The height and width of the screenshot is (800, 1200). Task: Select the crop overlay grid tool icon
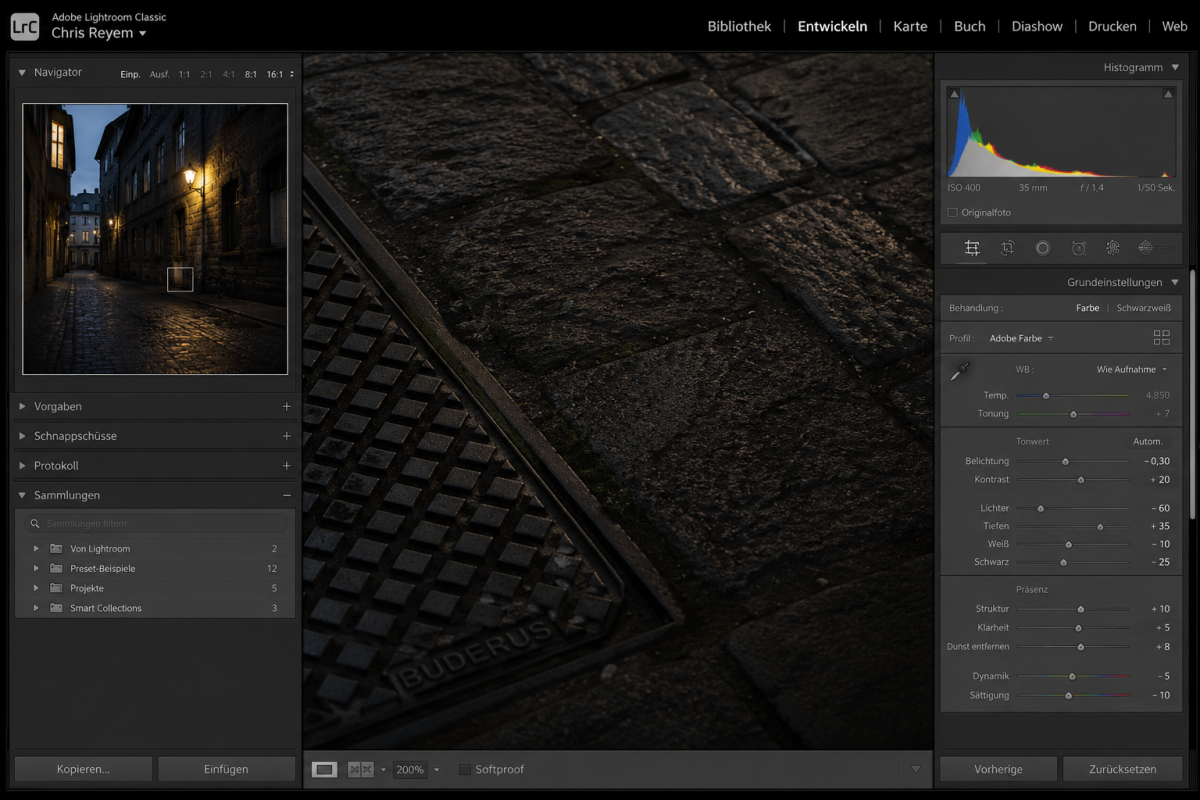pos(971,248)
